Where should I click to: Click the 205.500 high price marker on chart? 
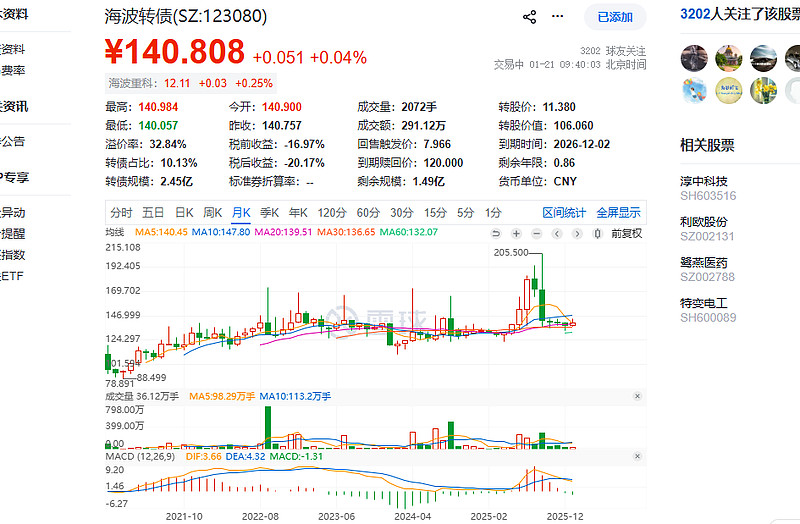[x=511, y=253]
